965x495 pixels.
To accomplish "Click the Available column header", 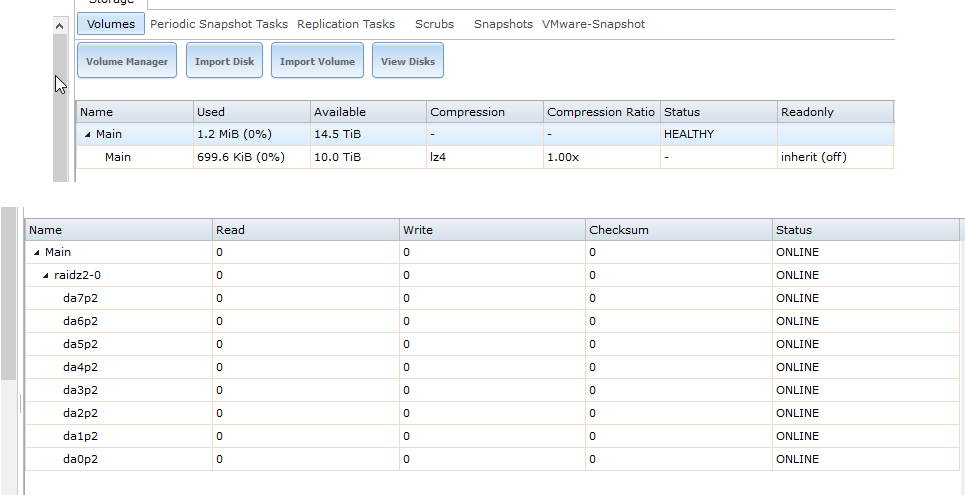I will coord(340,112).
